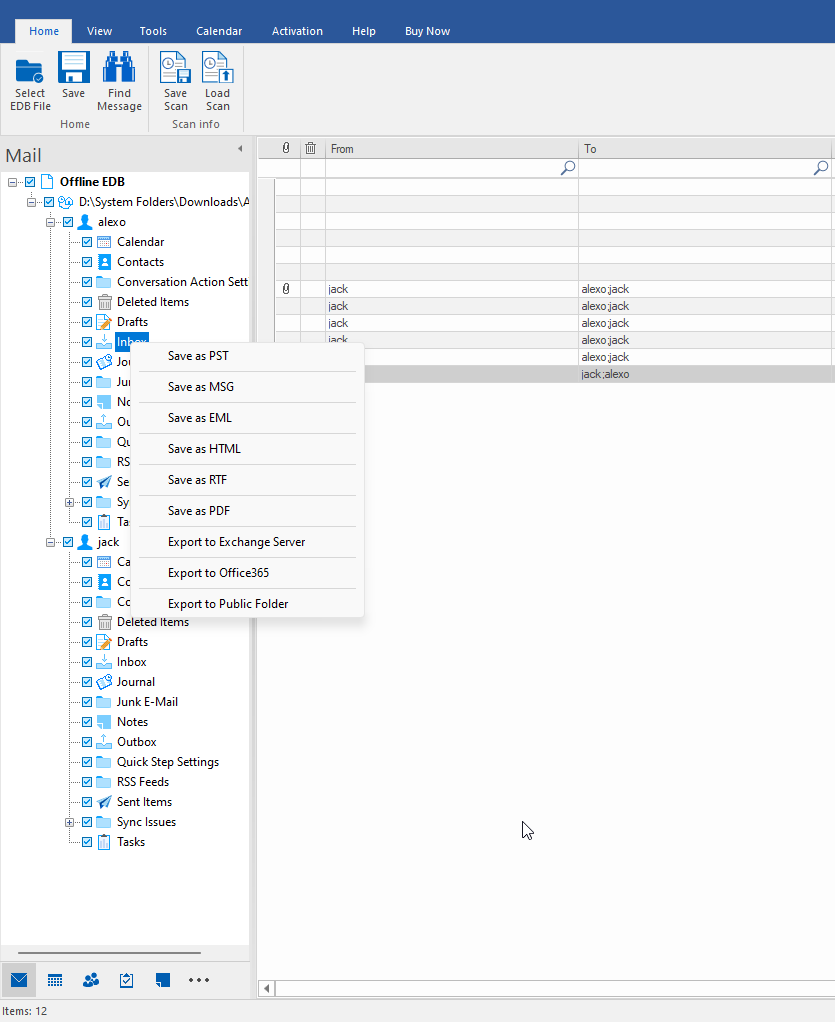Open more views ellipsis button
This screenshot has width=835, height=1022.
click(x=199, y=980)
